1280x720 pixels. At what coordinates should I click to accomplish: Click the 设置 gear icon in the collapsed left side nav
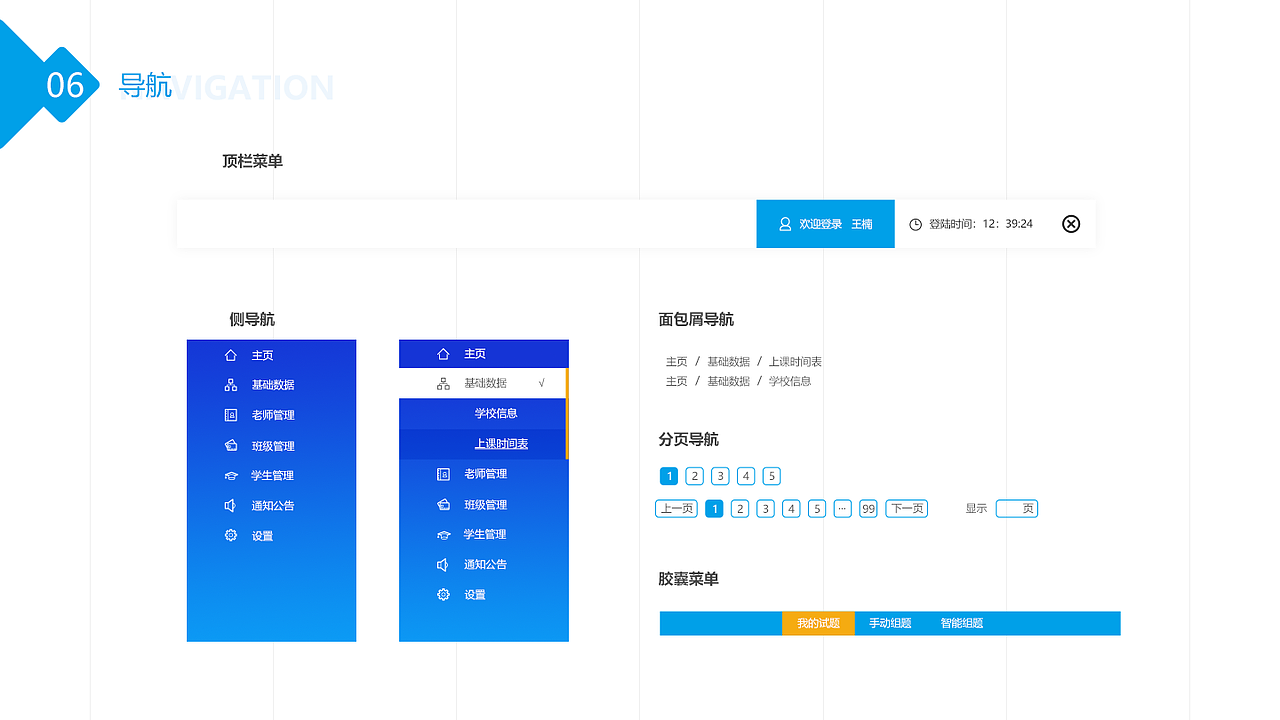click(231, 535)
